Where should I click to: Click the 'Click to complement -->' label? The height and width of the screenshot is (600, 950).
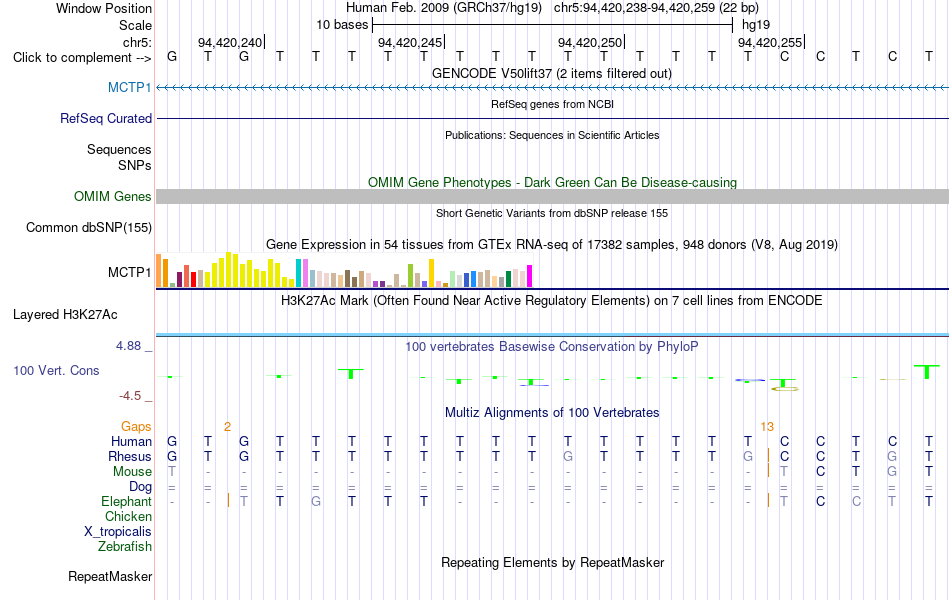click(82, 58)
